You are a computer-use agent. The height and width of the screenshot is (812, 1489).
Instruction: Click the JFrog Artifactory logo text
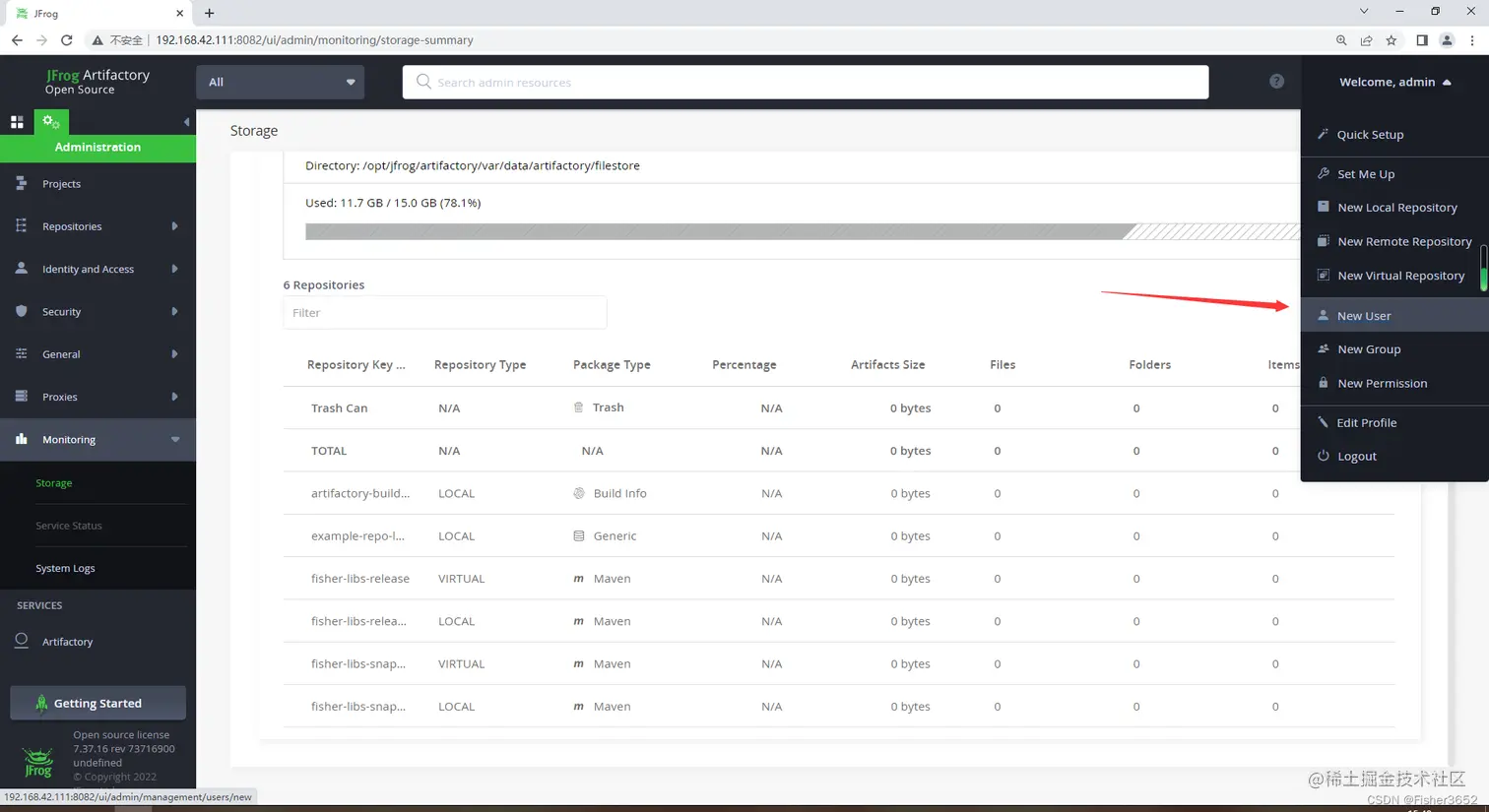click(97, 82)
